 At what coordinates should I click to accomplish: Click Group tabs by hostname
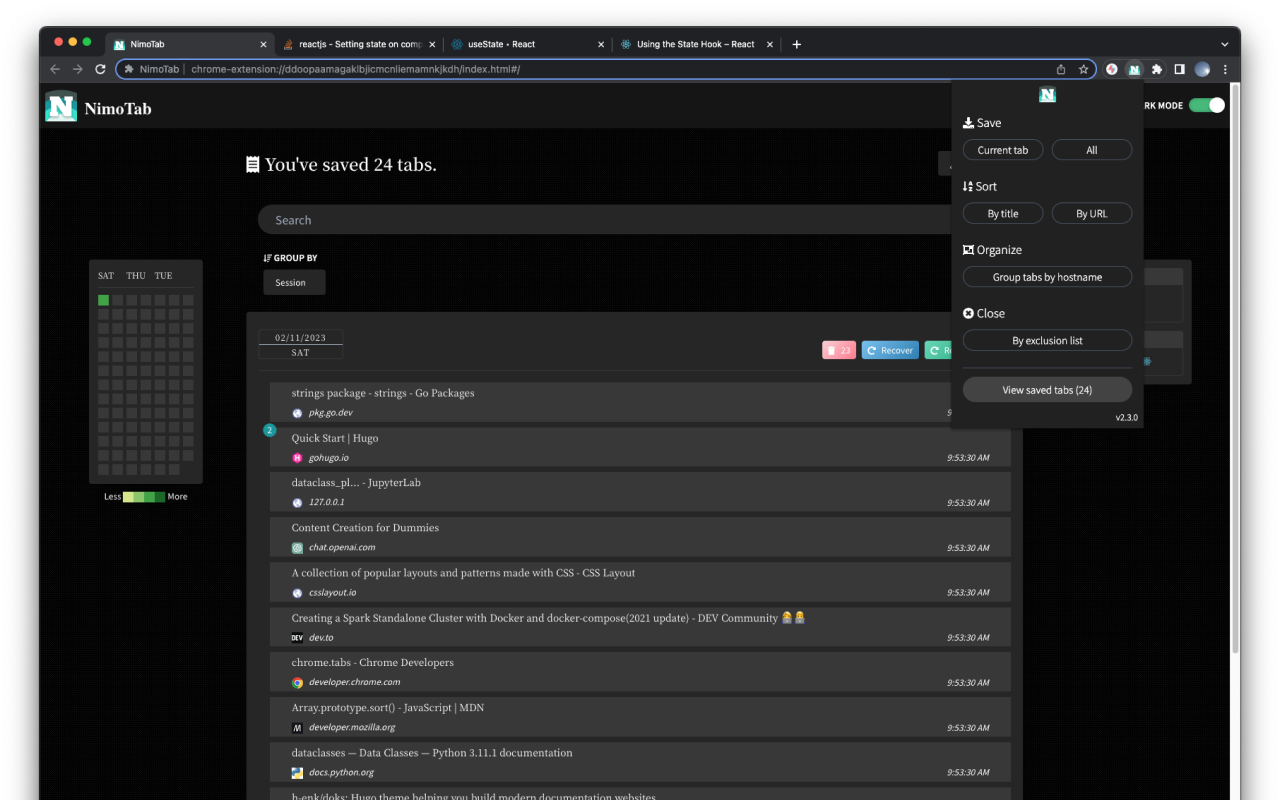tap(1047, 277)
